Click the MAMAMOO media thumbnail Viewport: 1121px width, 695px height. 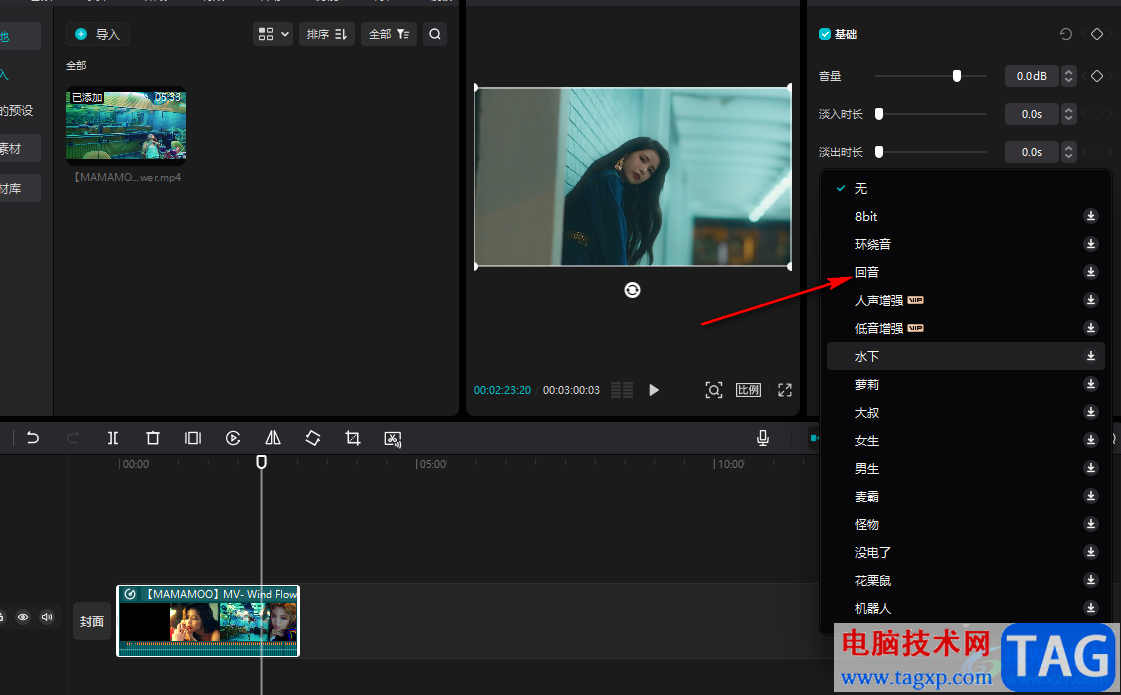click(126, 125)
